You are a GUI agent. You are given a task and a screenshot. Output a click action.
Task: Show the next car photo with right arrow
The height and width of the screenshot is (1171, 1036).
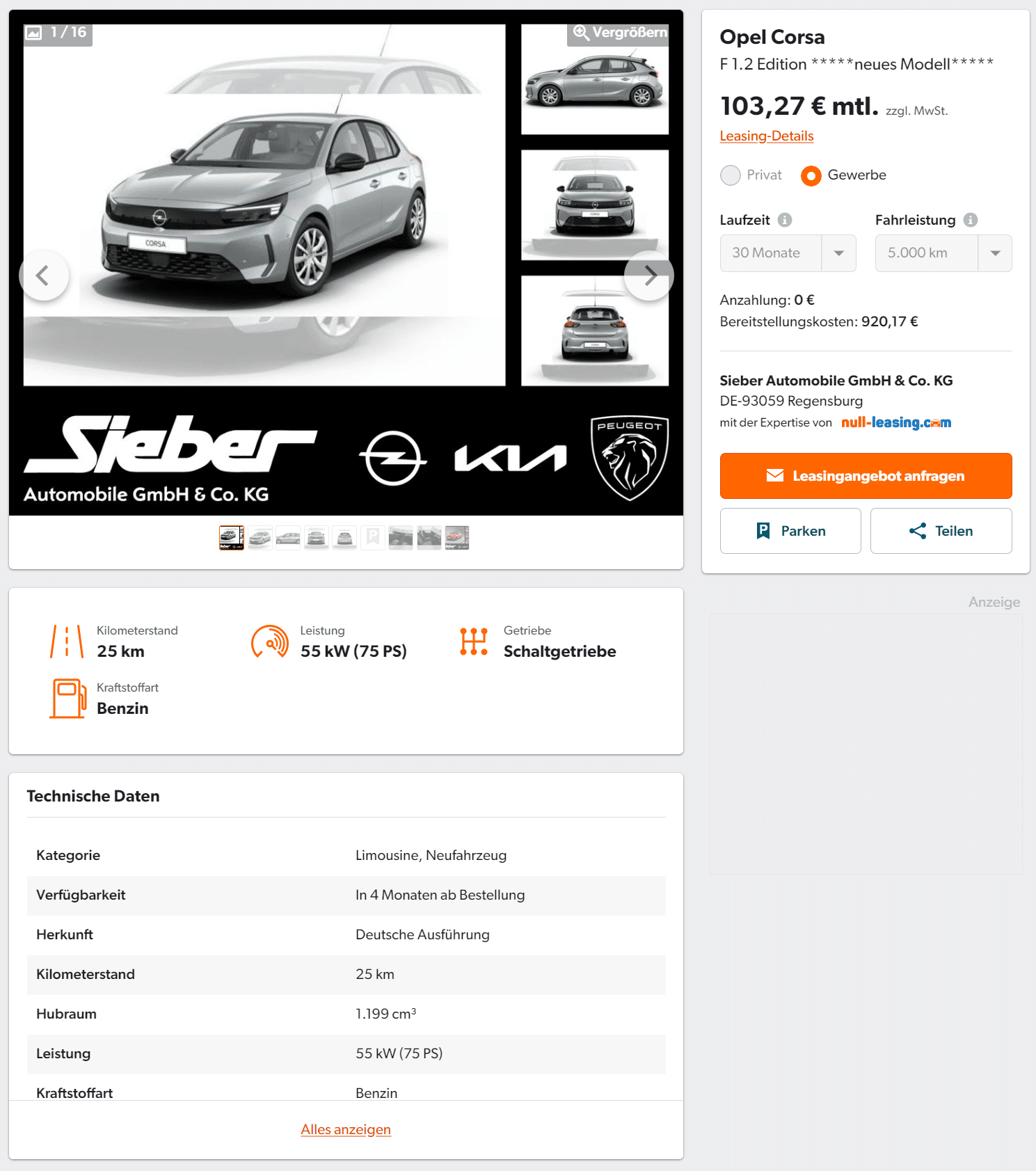[x=649, y=276]
